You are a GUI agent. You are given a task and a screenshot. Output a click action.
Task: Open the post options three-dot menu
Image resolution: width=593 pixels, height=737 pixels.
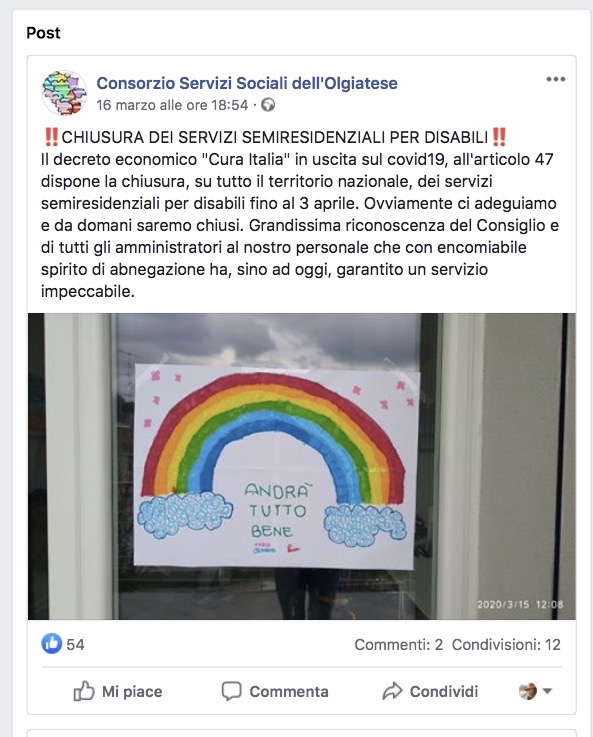(x=555, y=79)
